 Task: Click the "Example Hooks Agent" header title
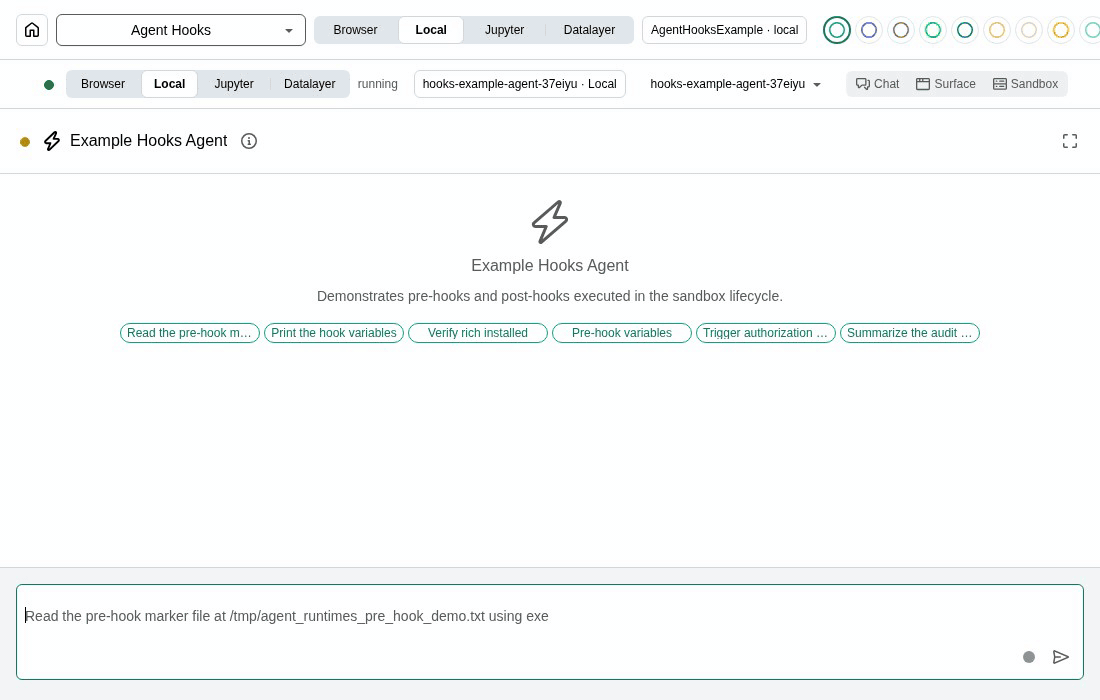coord(149,141)
